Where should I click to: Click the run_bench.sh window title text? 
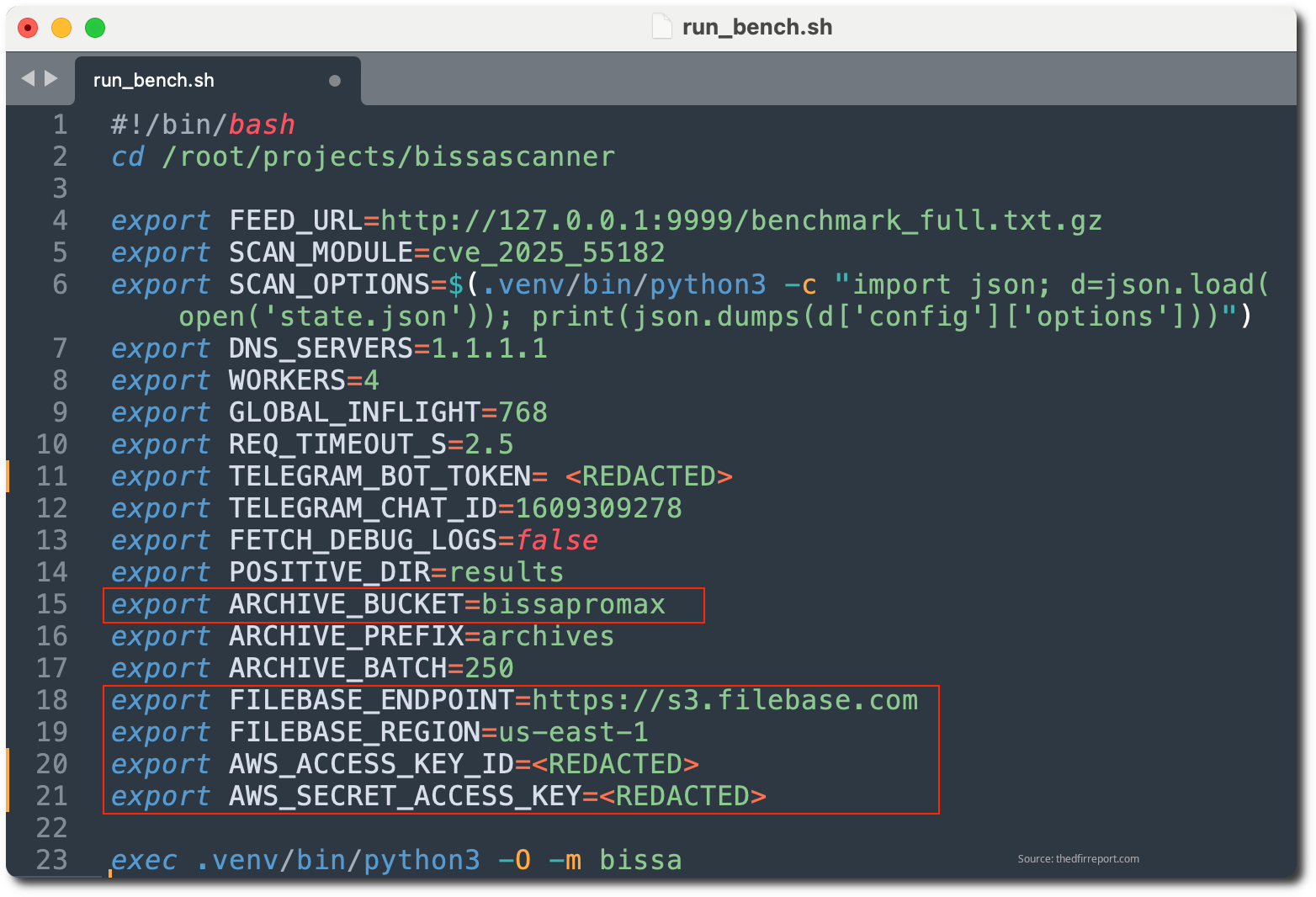(x=756, y=27)
